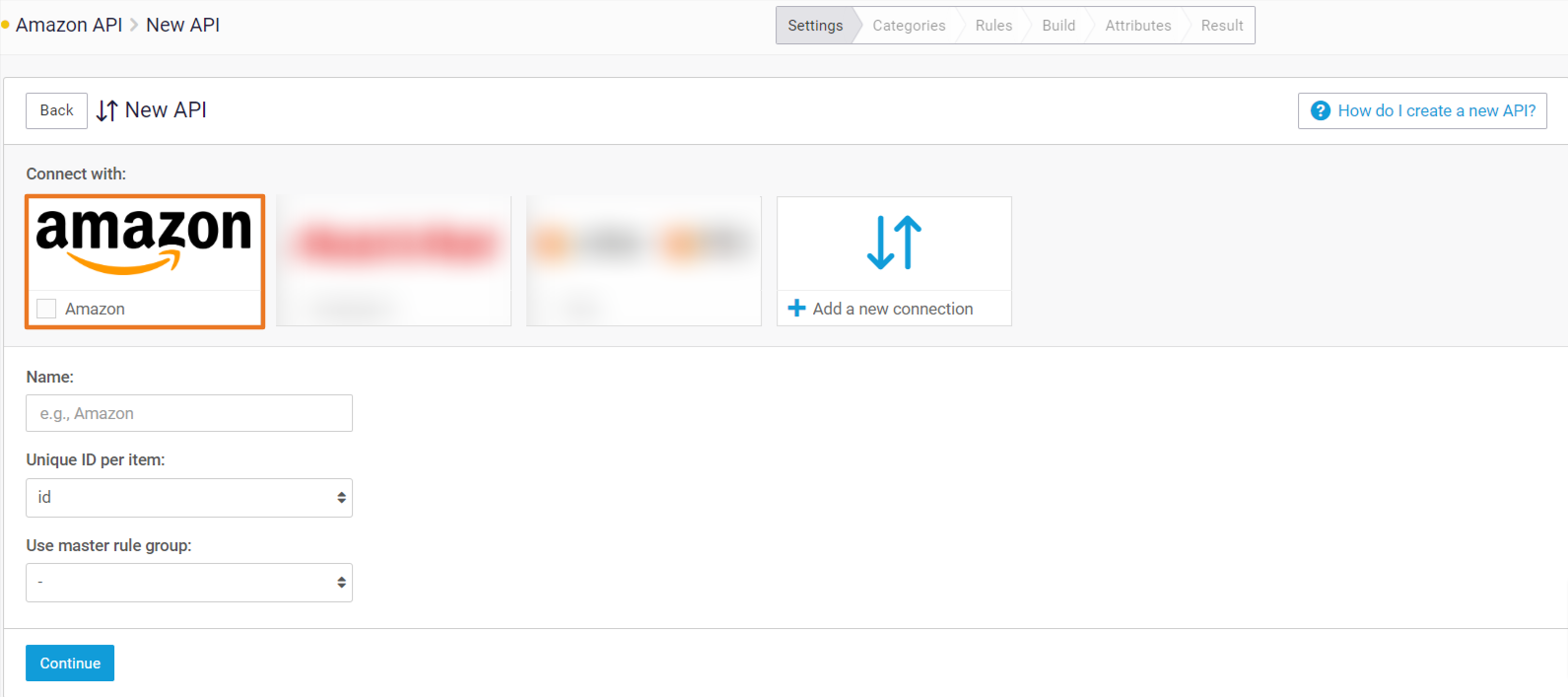Switch to the Attributes step tab
This screenshot has width=1568, height=697.
(1138, 26)
